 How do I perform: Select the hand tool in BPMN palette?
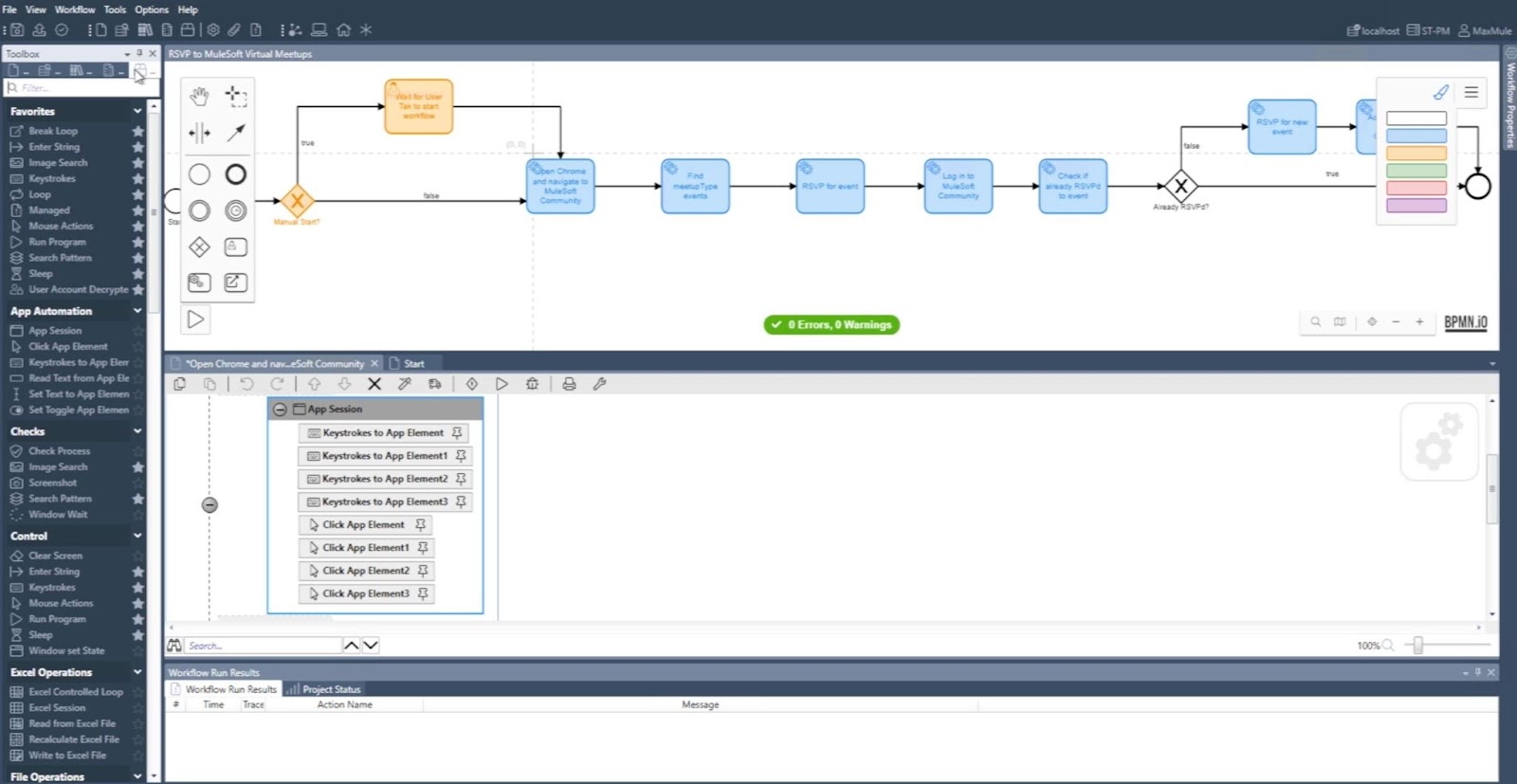(x=199, y=96)
